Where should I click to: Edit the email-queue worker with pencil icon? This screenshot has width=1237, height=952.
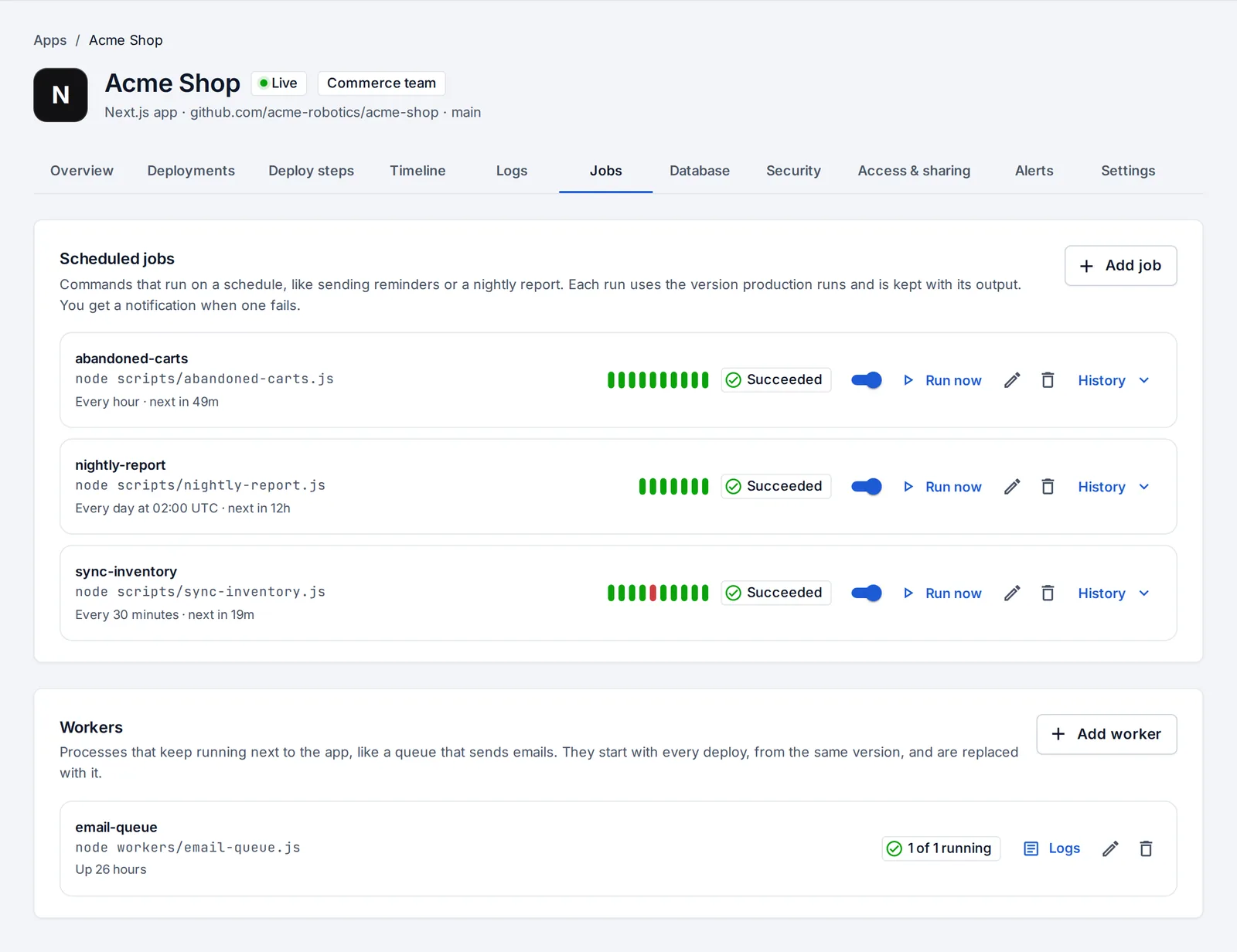[1110, 849]
